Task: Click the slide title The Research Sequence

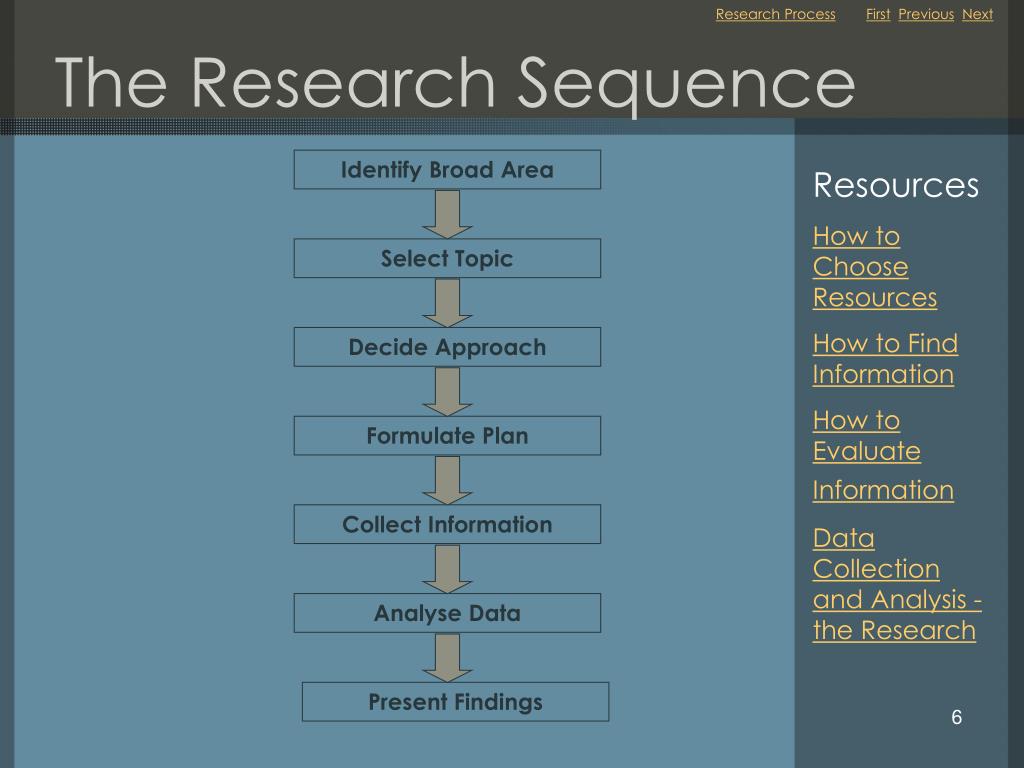Action: pos(455,84)
